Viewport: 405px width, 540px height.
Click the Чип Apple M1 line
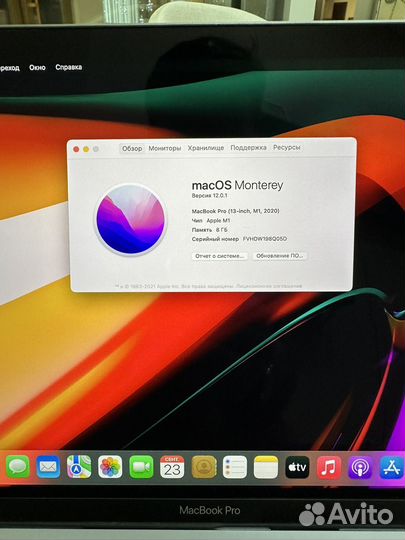(211, 220)
